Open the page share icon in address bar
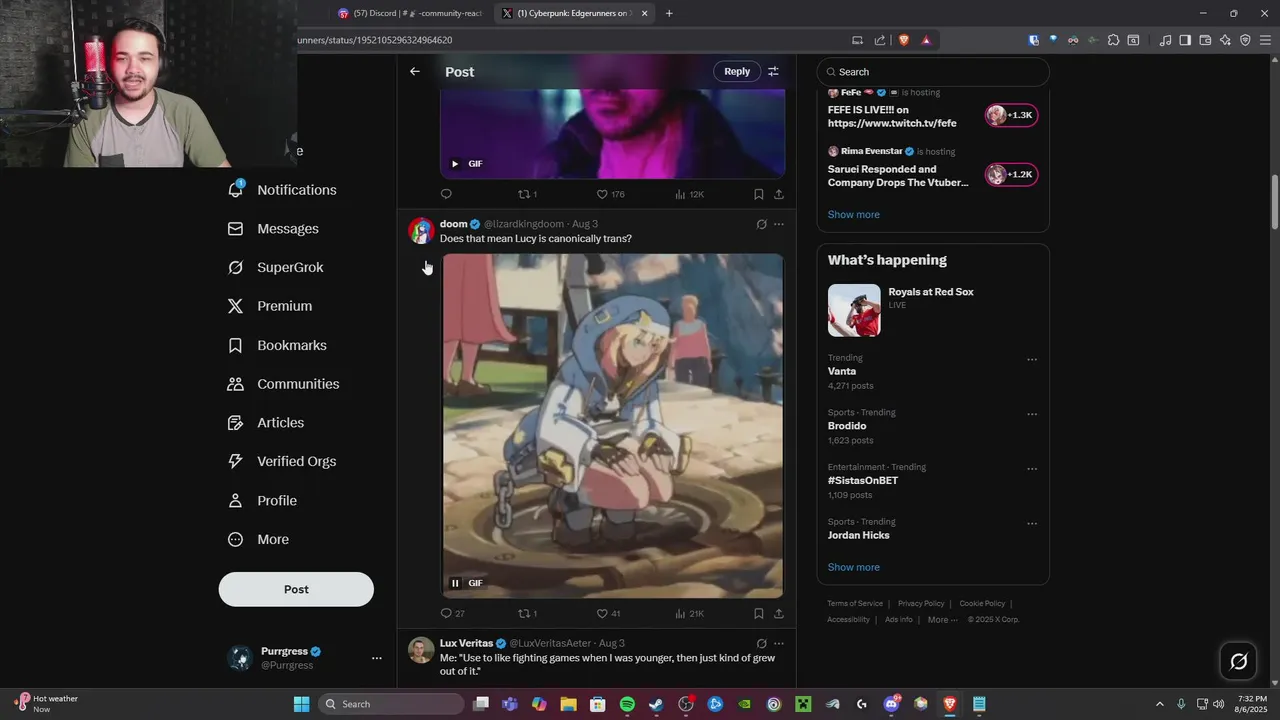This screenshot has width=1280, height=720. click(880, 40)
